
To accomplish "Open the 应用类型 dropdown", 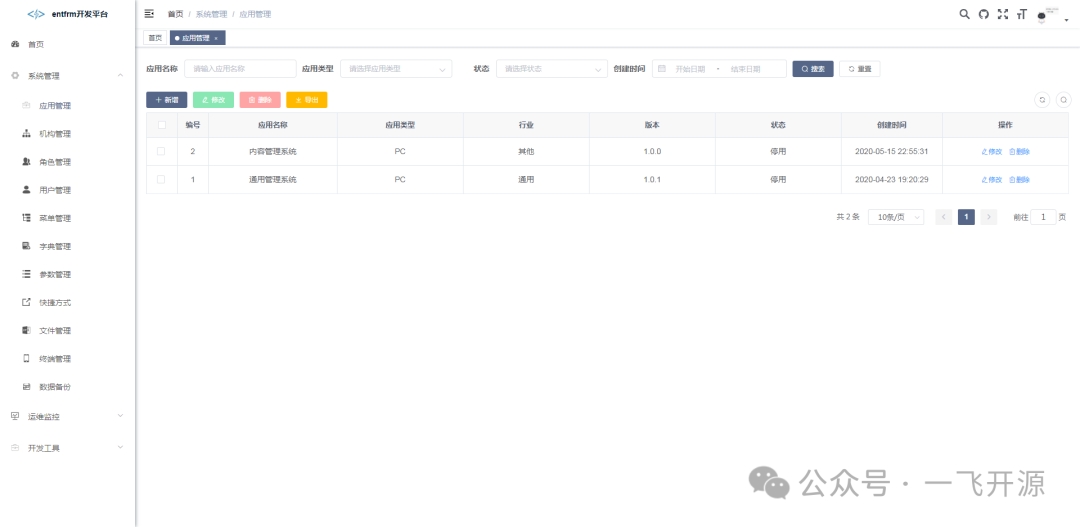I will click(396, 69).
